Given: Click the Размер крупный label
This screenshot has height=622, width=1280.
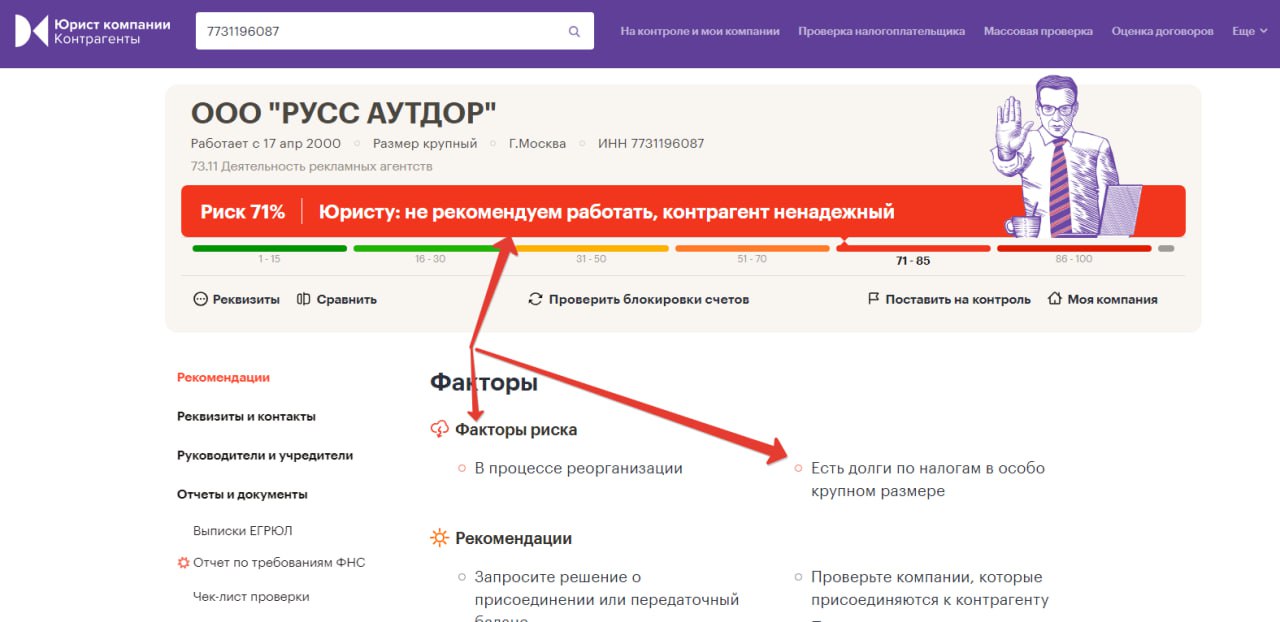Looking at the screenshot, I should pyautogui.click(x=425, y=143).
